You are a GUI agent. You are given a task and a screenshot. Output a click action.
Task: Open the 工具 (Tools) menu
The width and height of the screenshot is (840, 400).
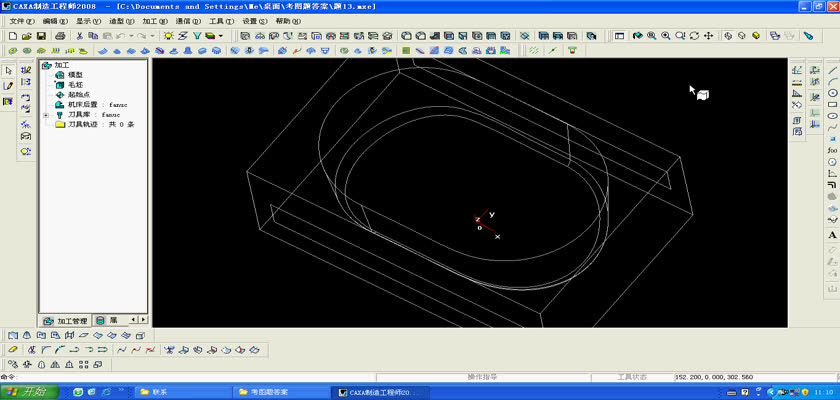(x=221, y=21)
